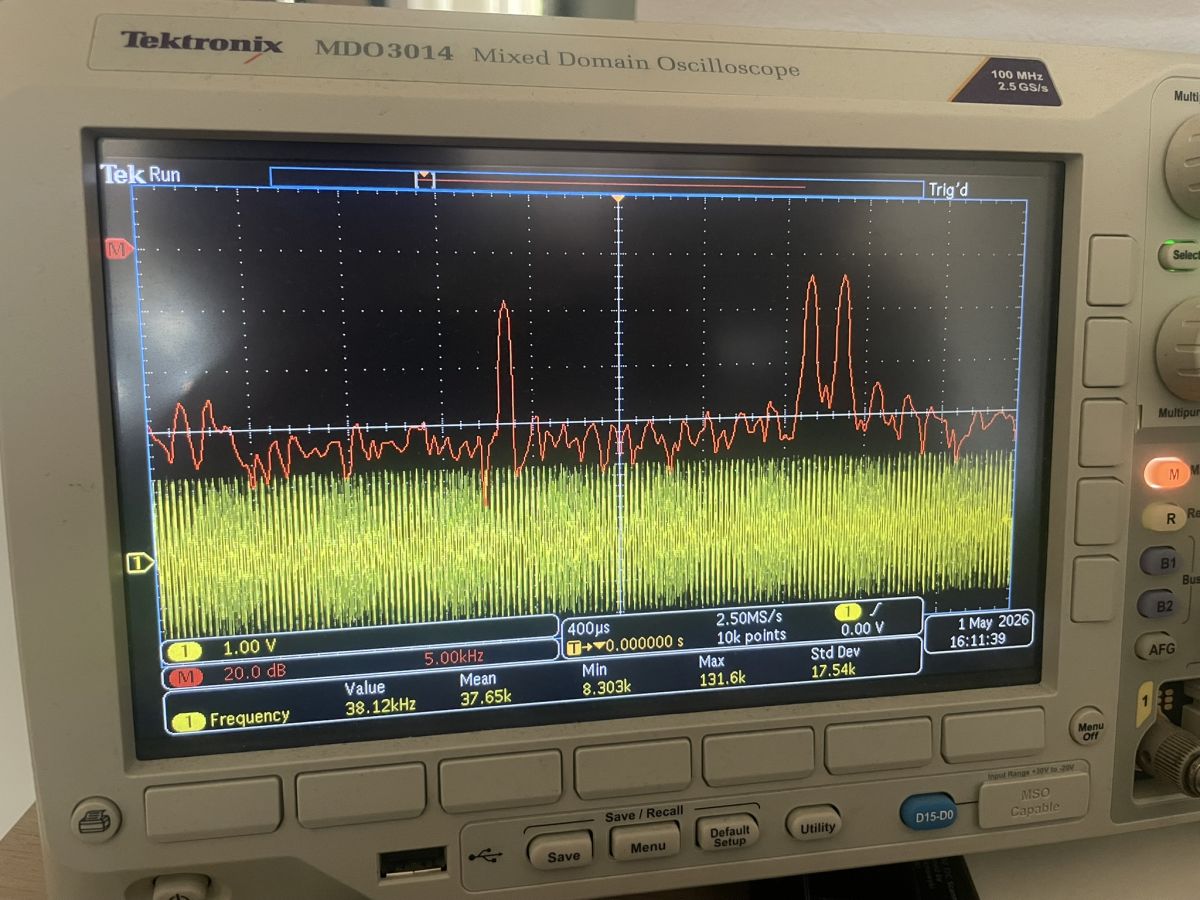Touch the measurement value '38.12kHz'

tap(380, 704)
